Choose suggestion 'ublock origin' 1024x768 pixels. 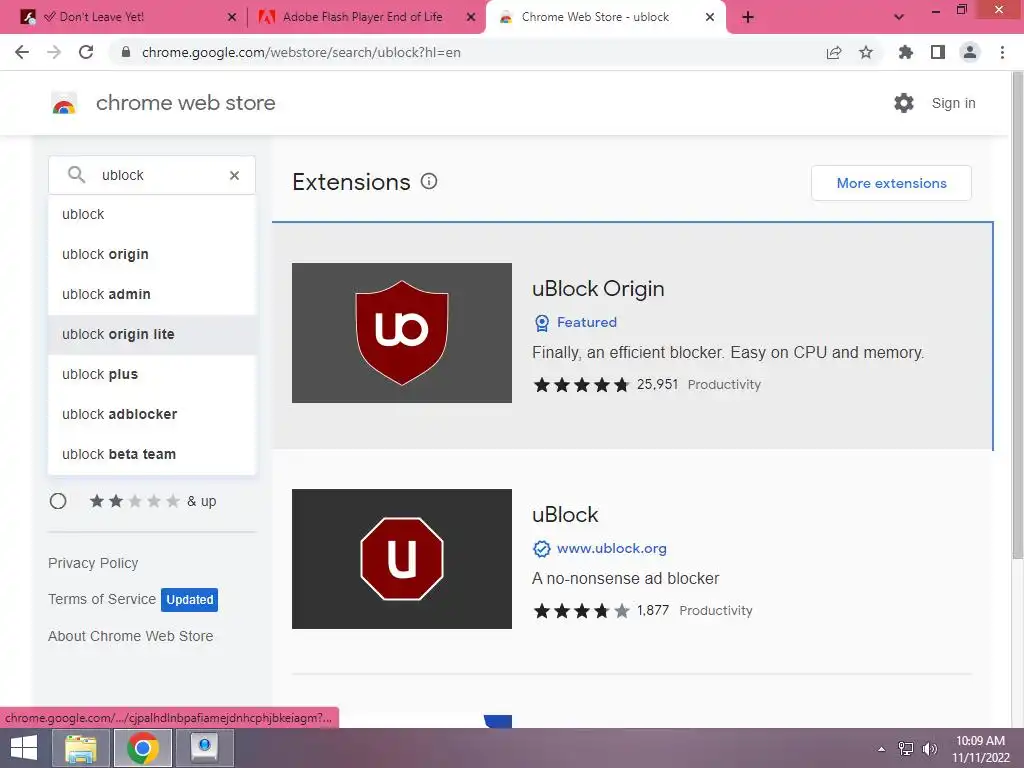click(152, 254)
